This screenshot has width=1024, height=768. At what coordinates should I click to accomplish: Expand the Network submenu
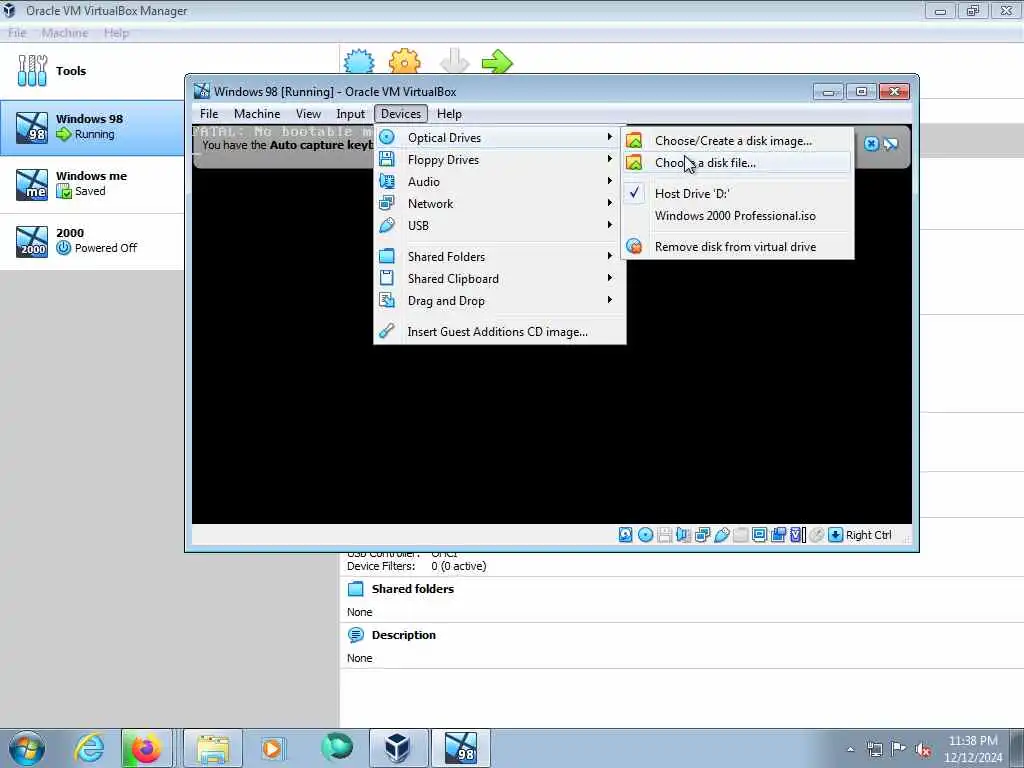500,204
